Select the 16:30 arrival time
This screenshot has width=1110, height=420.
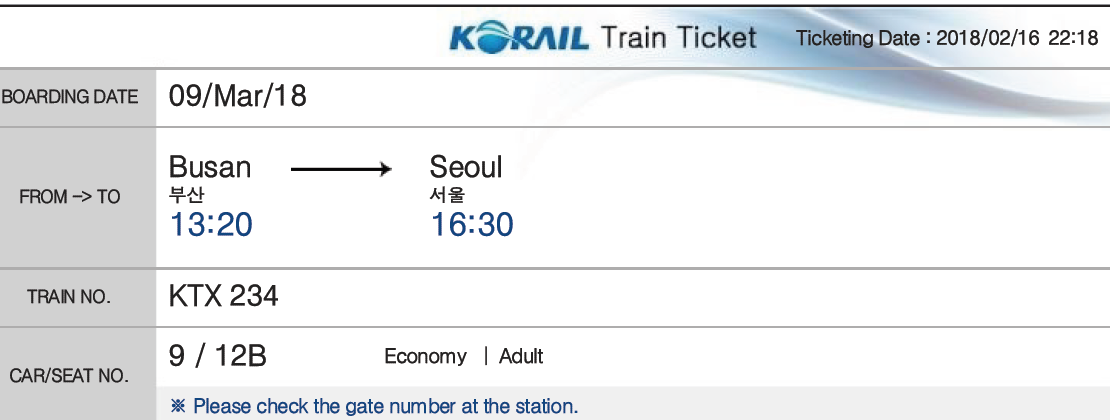point(472,225)
